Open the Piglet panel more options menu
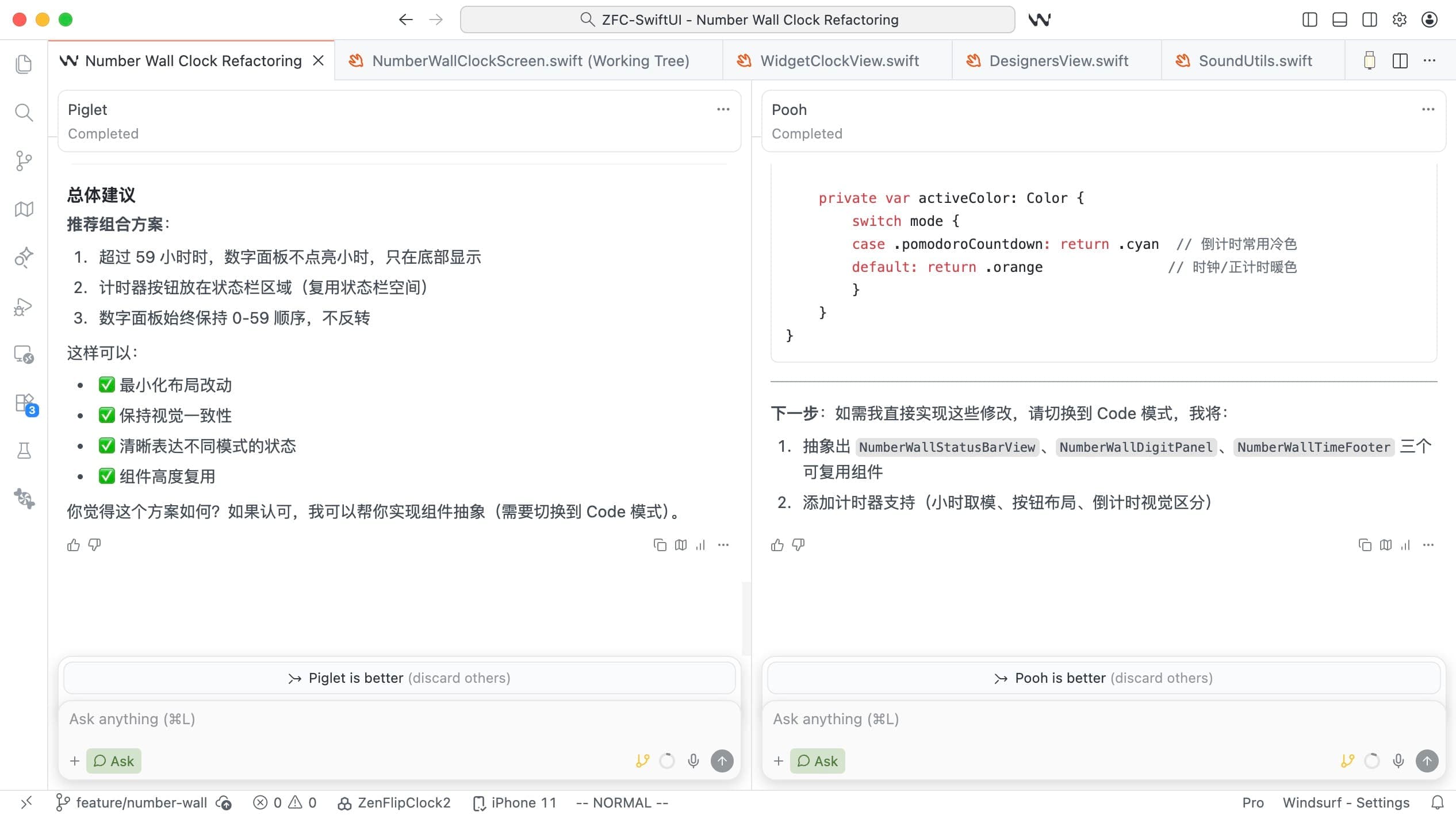This screenshot has width=1456, height=815. point(723,109)
